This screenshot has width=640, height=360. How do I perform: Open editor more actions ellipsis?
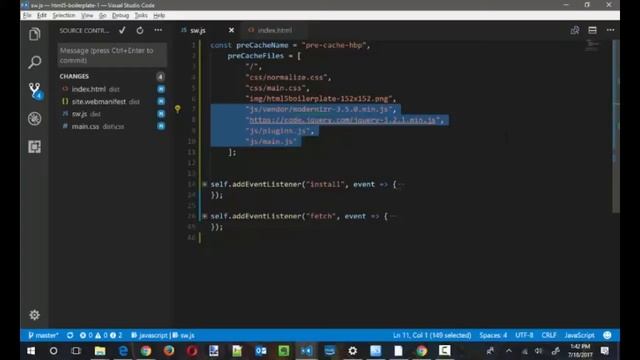610,30
